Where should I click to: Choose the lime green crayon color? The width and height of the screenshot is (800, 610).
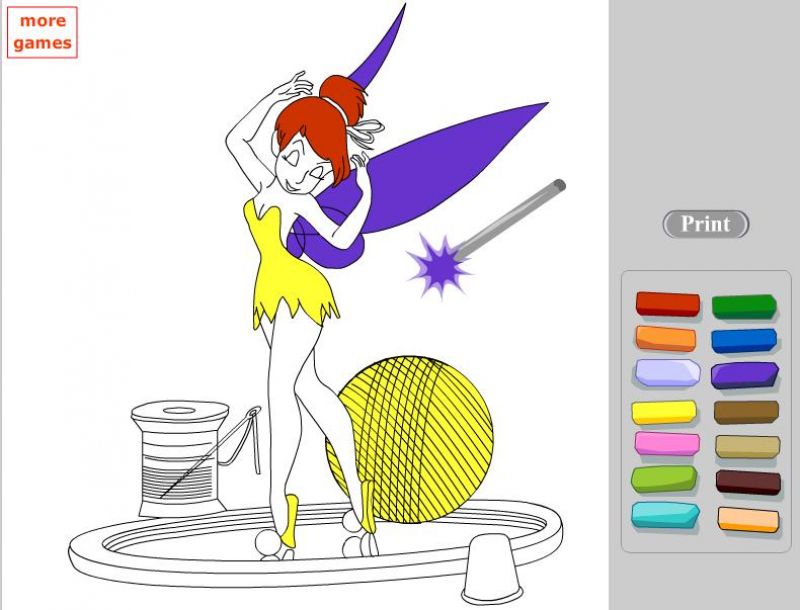pos(664,479)
